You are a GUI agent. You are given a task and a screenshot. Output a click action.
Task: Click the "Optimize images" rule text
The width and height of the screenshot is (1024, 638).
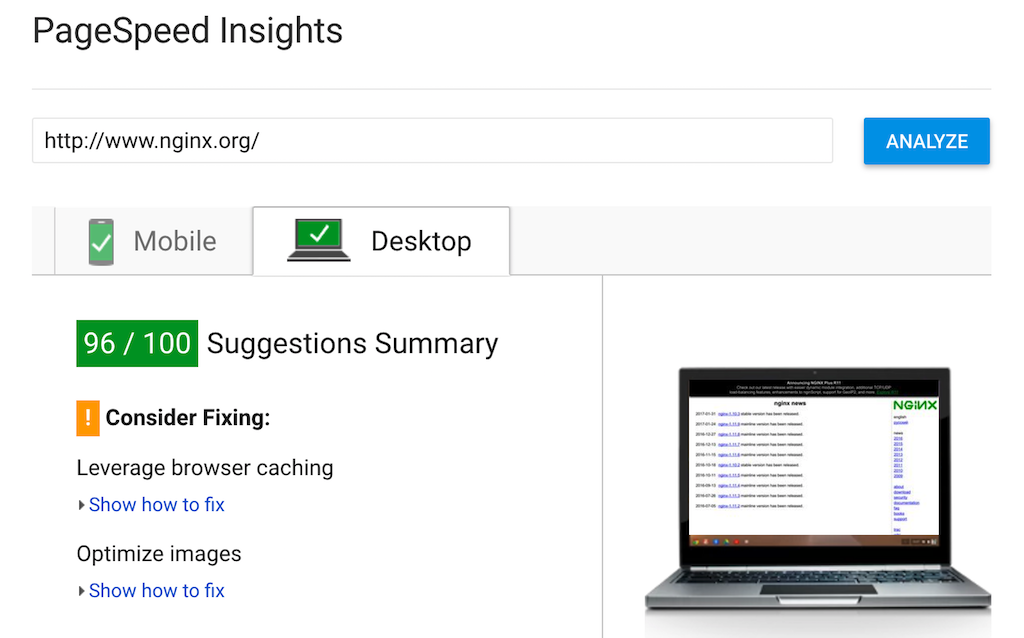pos(159,554)
